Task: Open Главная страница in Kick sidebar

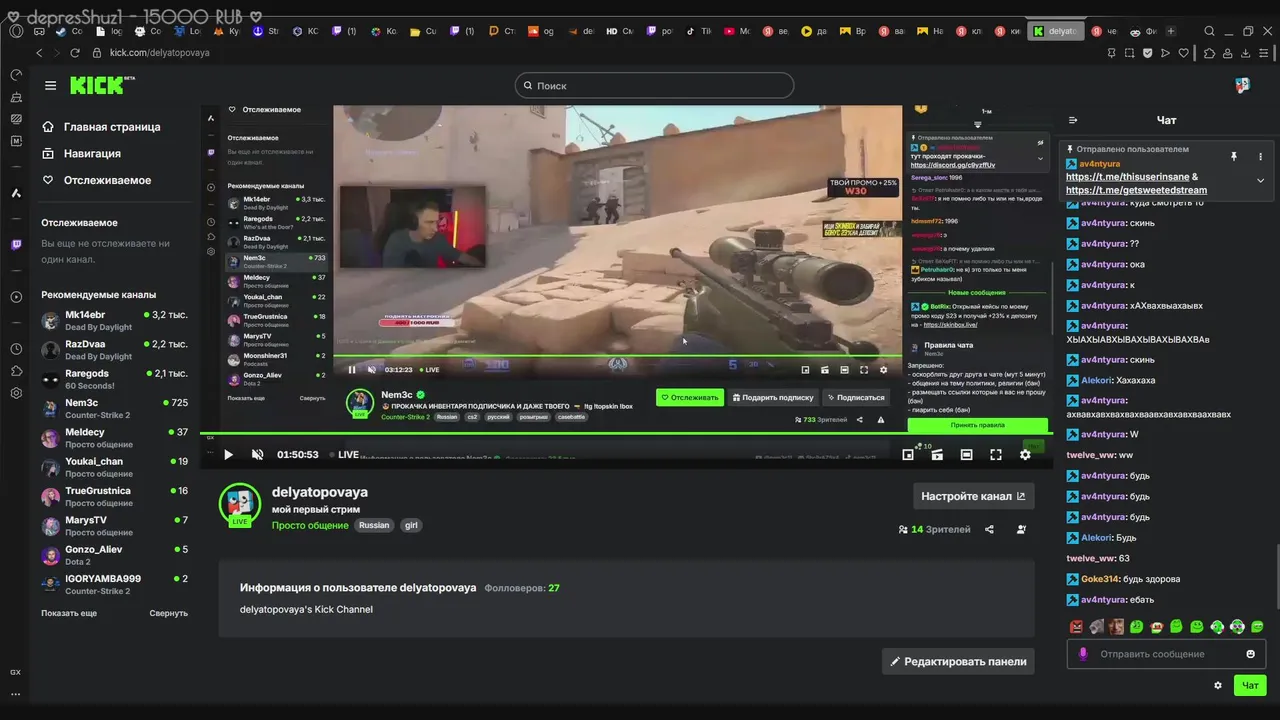Action: coord(101,127)
